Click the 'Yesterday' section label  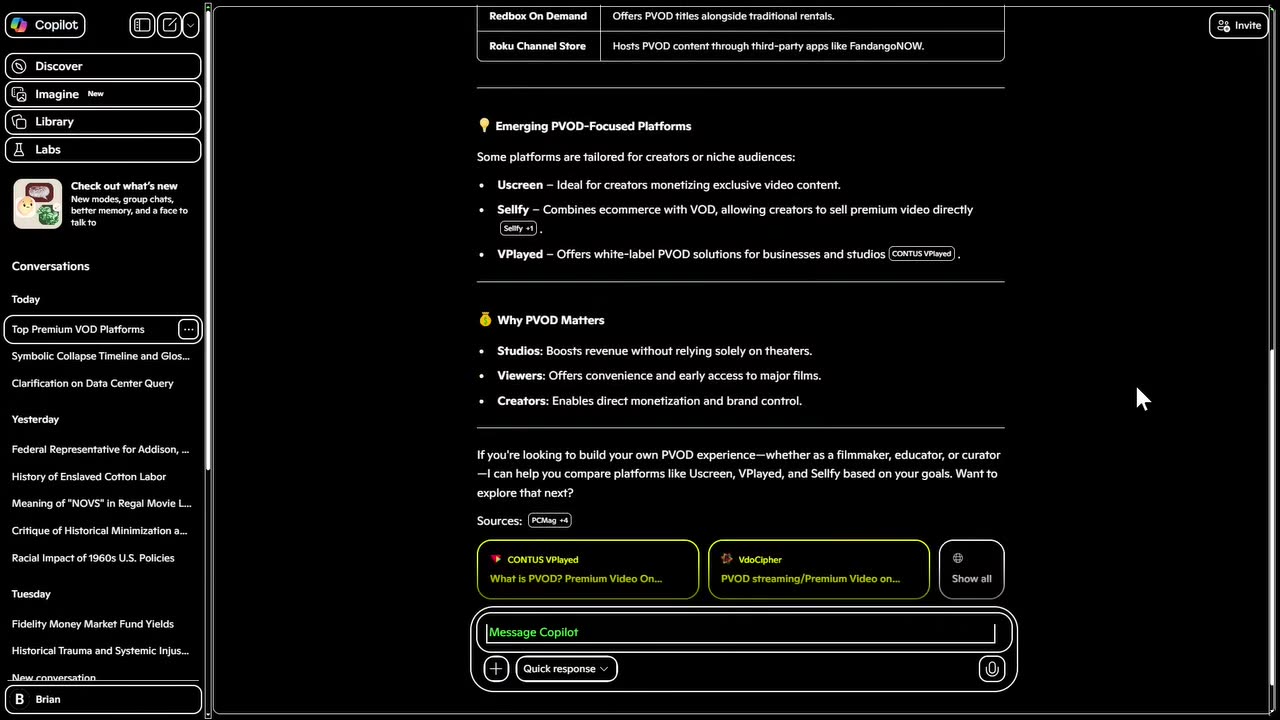(35, 419)
